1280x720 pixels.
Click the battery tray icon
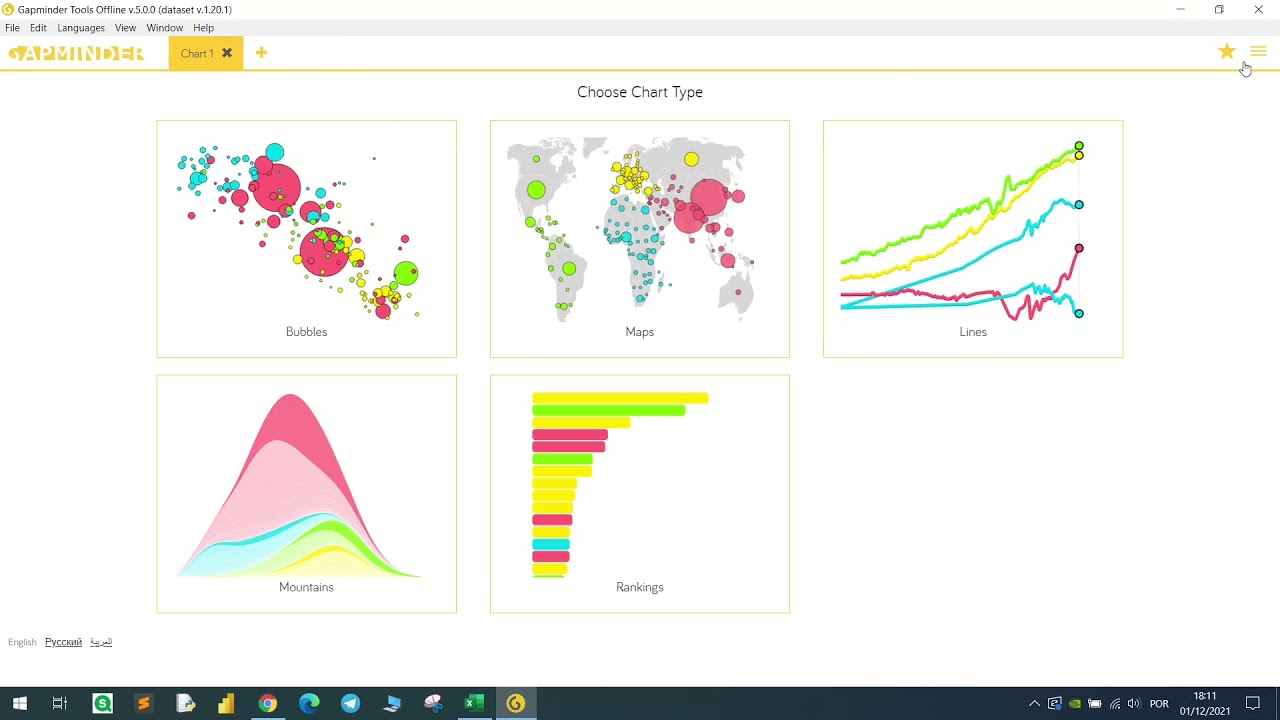point(1095,704)
